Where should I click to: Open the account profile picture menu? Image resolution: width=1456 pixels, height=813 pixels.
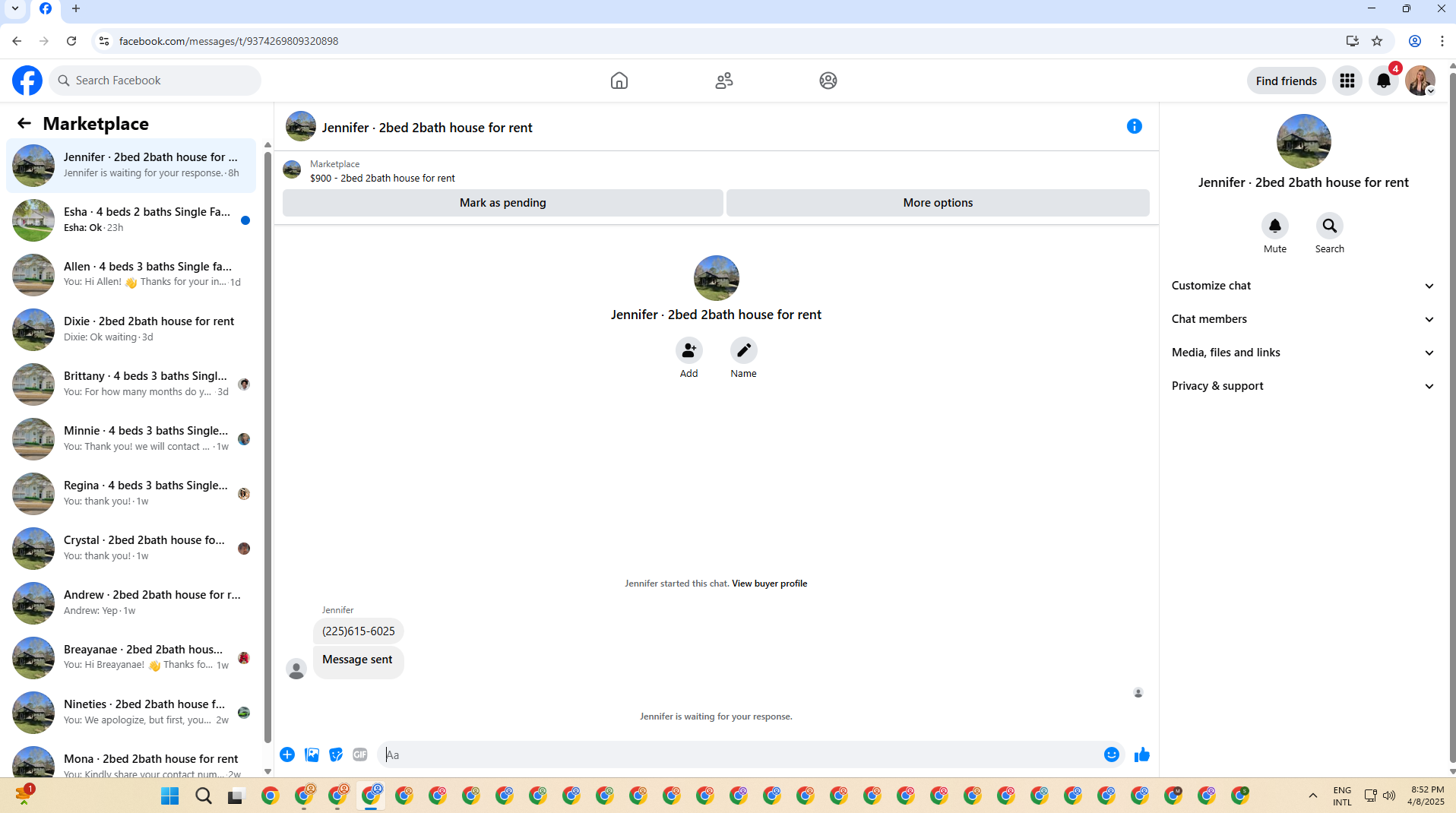pyautogui.click(x=1420, y=81)
